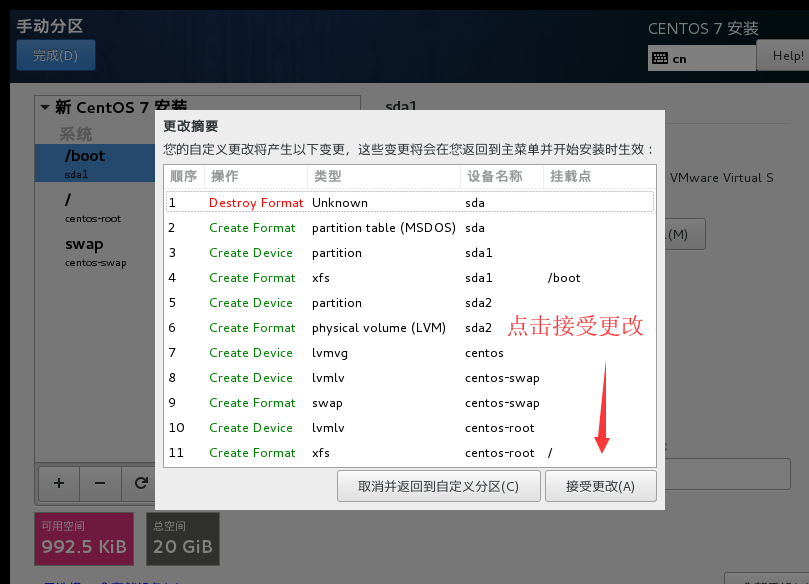Viewport: 809px width, 584px height.
Task: Select the /boot sda1 mount point
Action: click(95, 163)
